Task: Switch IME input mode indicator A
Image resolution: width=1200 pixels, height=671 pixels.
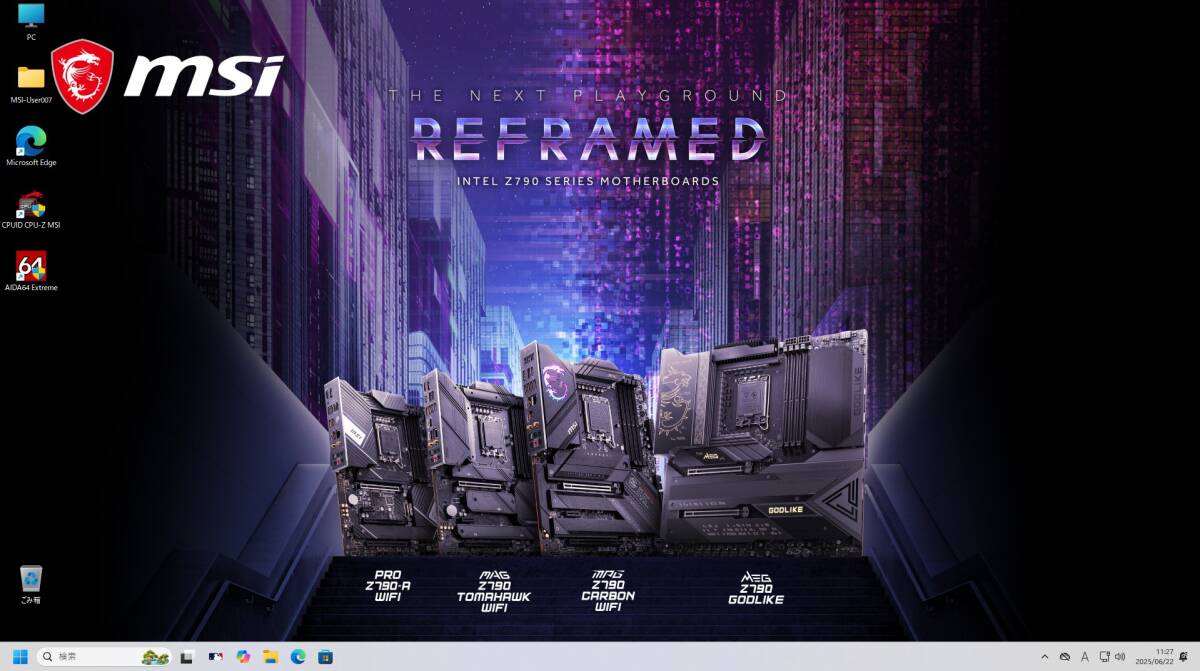Action: point(1085,657)
